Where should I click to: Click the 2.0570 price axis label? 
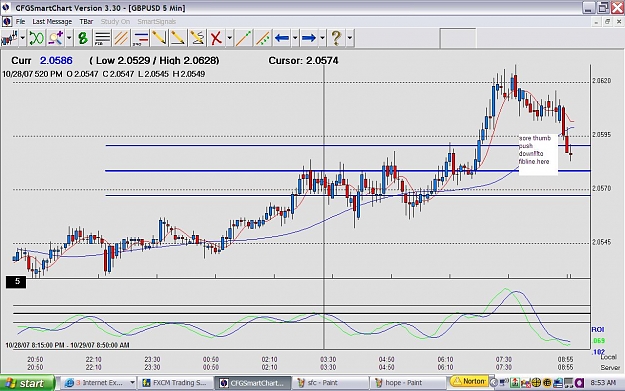click(x=601, y=189)
